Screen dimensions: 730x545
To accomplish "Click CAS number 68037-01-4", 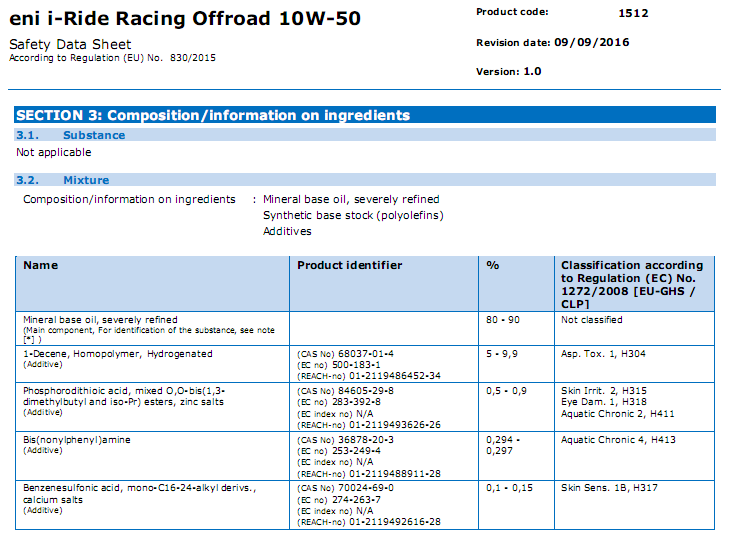I will pyautogui.click(x=365, y=354).
